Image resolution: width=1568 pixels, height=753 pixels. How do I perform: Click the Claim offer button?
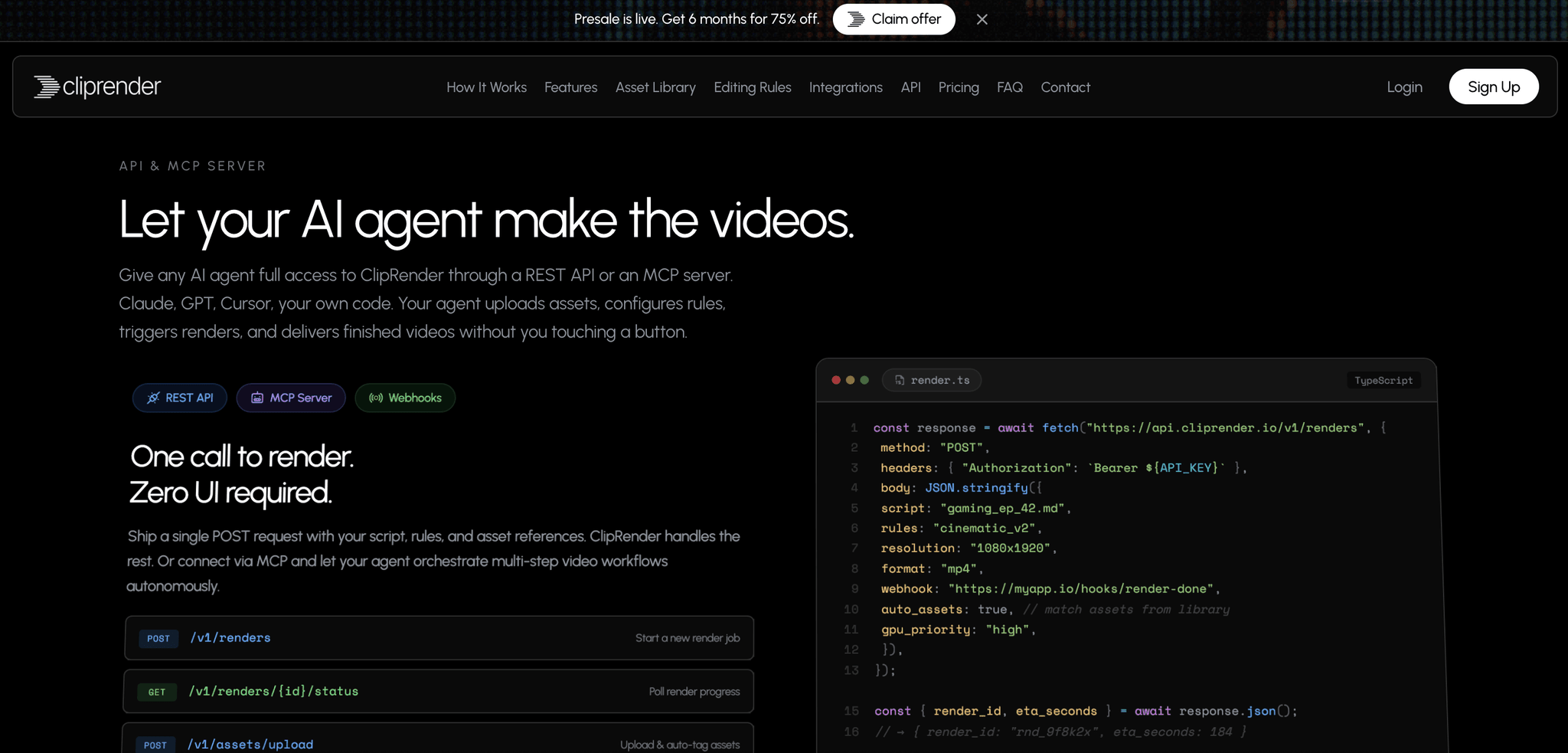click(x=893, y=19)
